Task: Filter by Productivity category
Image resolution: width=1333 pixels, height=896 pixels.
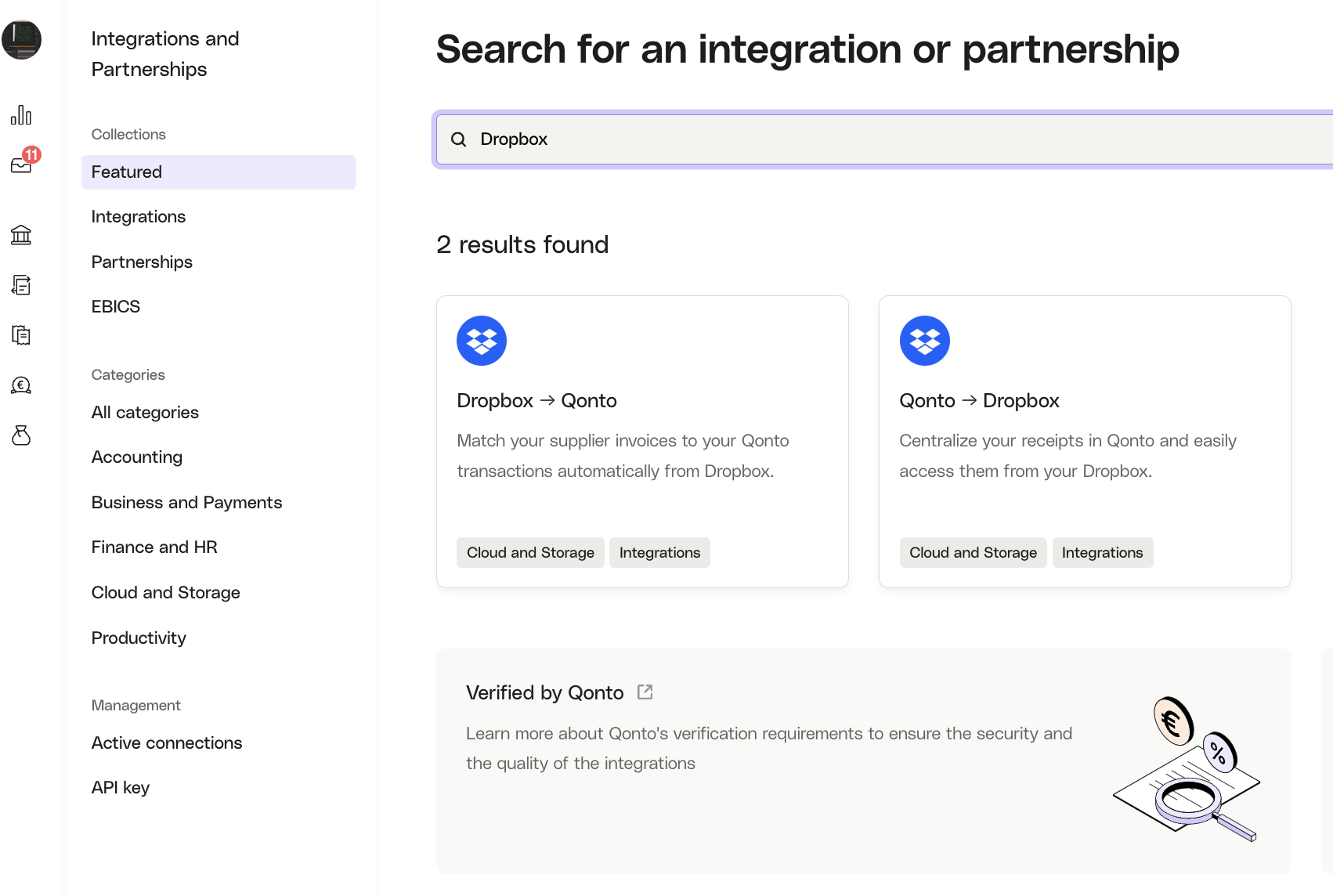Action: 139,638
